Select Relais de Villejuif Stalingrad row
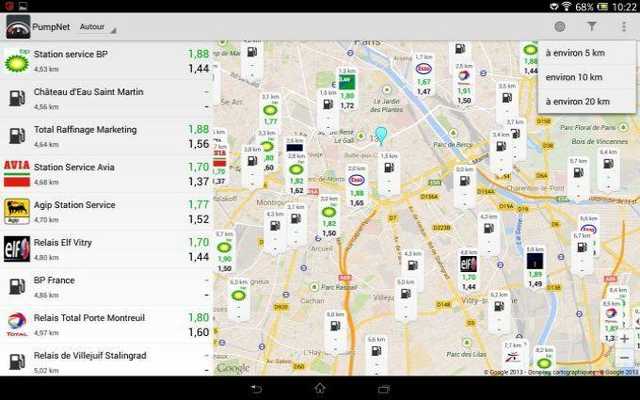The height and width of the screenshot is (400, 640). tap(107, 360)
